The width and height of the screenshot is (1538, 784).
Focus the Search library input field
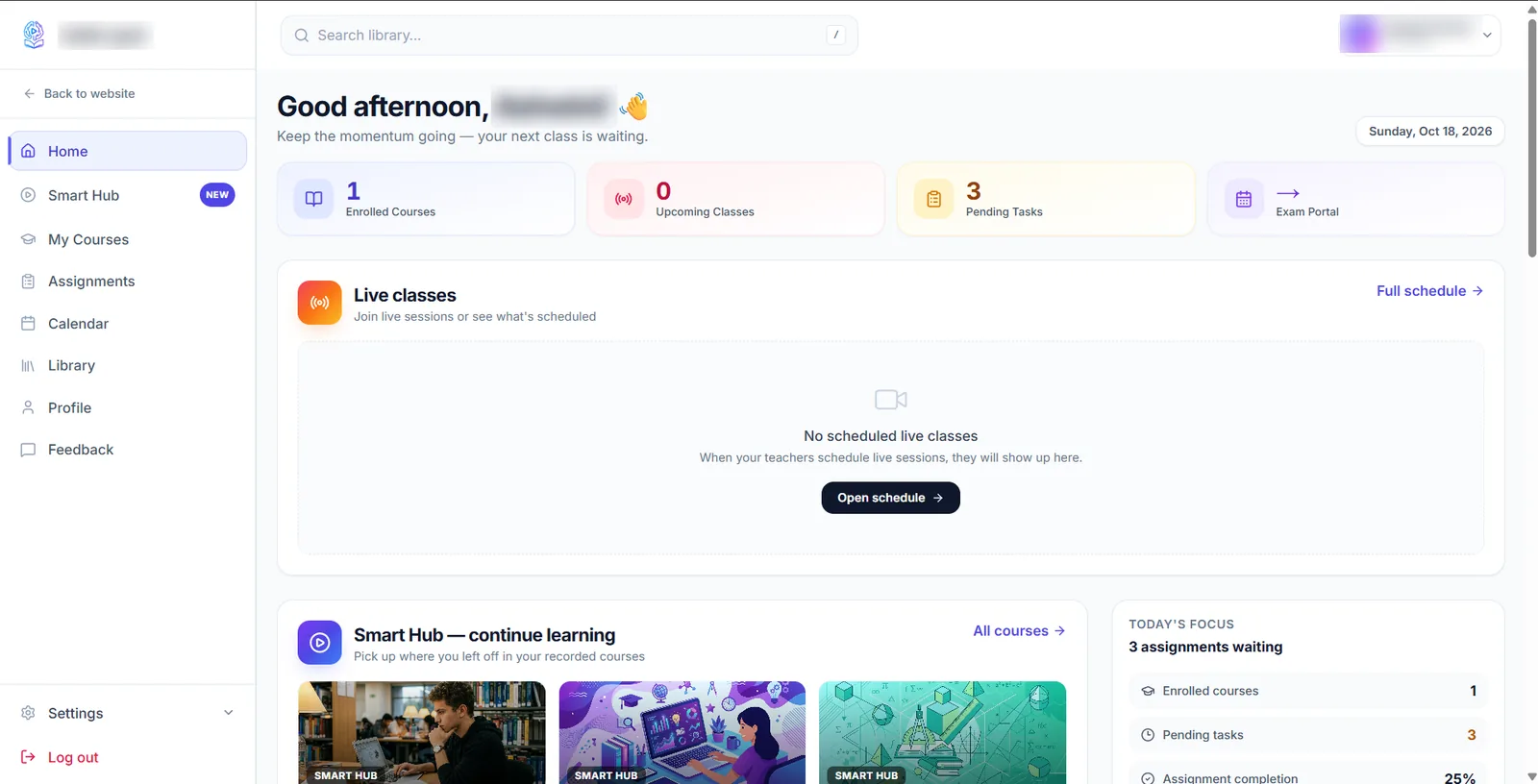pyautogui.click(x=569, y=36)
